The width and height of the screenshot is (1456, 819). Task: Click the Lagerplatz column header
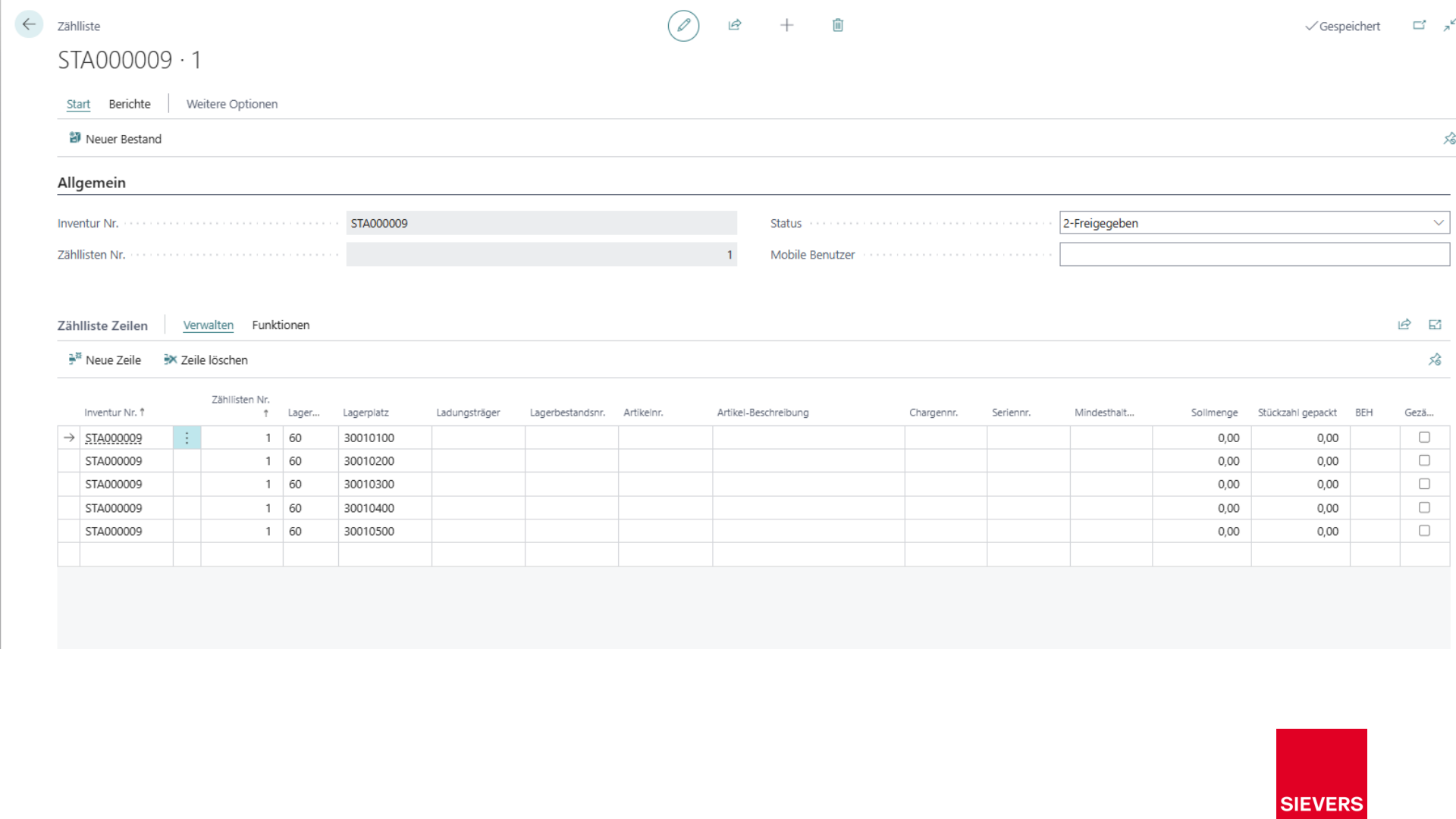tap(366, 413)
